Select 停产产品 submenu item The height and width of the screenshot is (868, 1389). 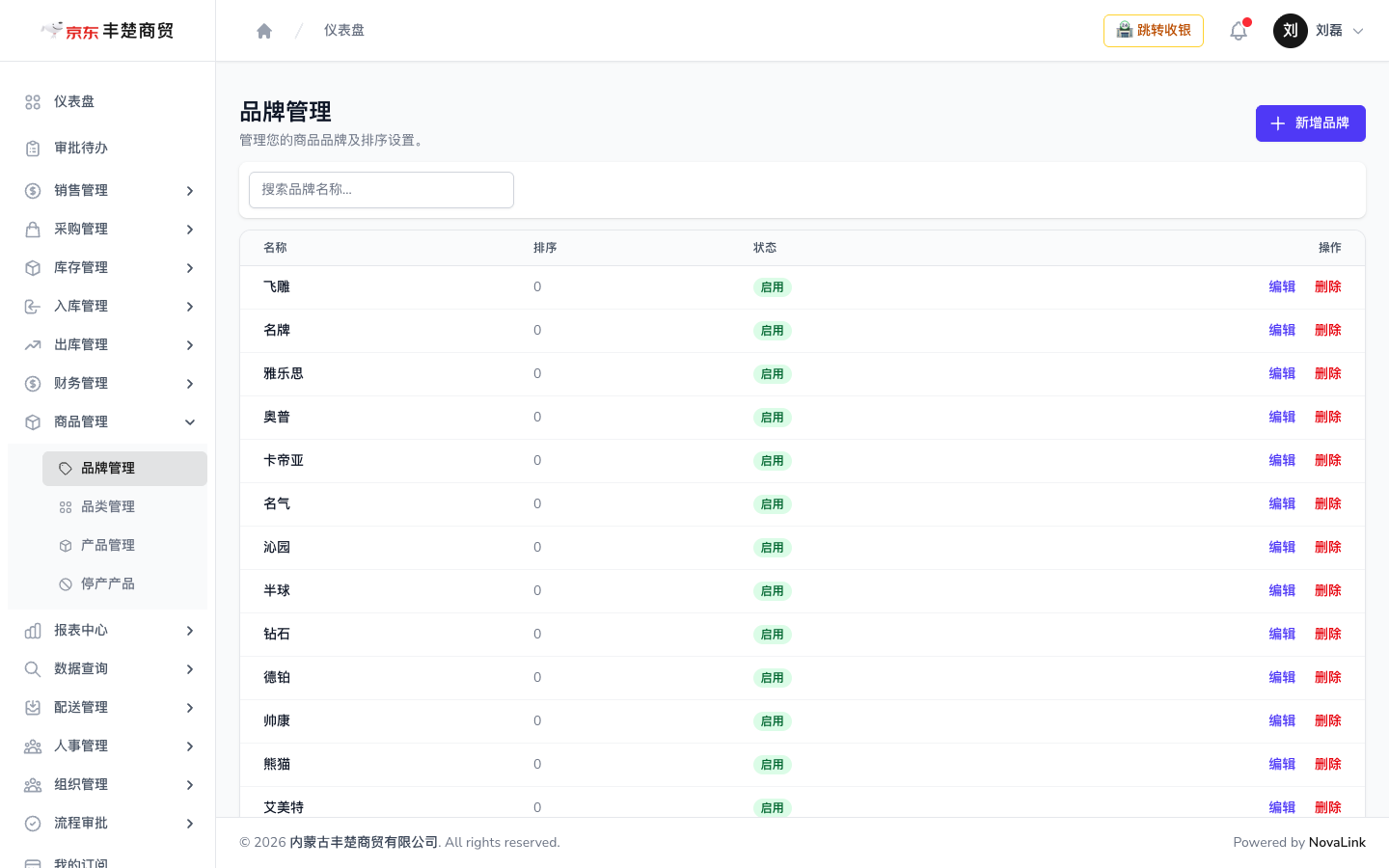click(124, 584)
